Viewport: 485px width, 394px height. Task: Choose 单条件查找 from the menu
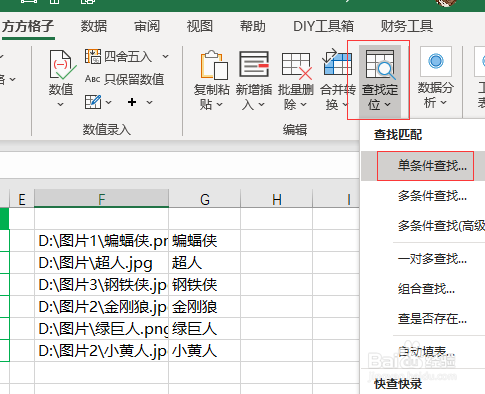pos(423,166)
